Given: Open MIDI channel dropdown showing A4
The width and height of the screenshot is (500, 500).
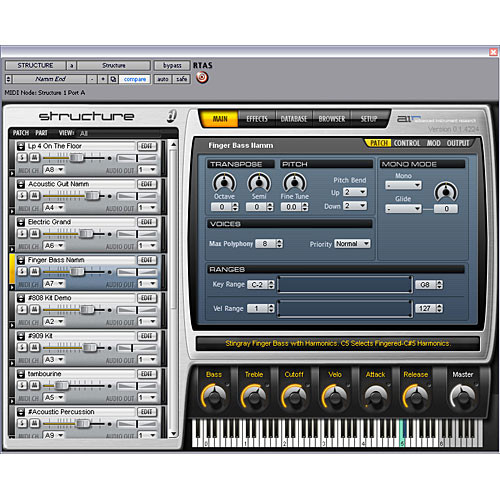Looking at the screenshot, I should pyautogui.click(x=54, y=208).
